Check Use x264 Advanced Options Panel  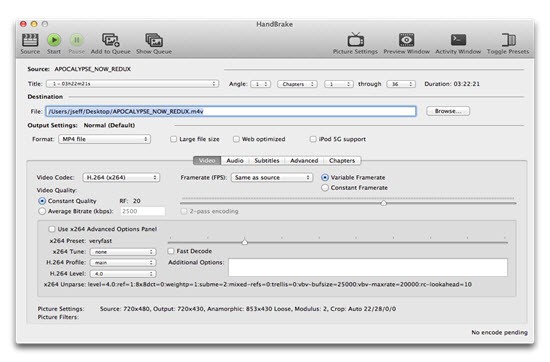coord(52,229)
